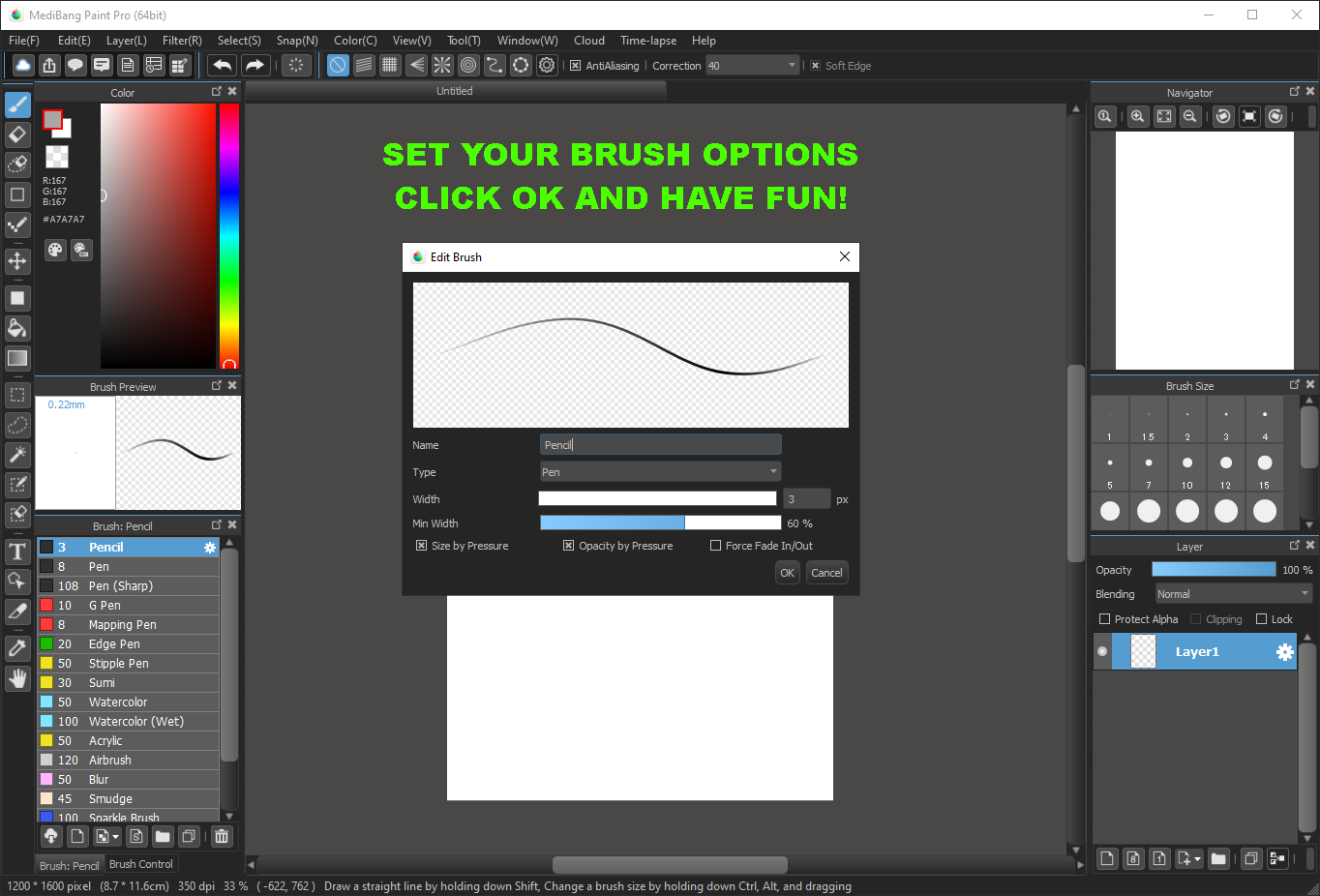This screenshot has width=1320, height=896.
Task: Select the G Pen brush
Action: [129, 606]
